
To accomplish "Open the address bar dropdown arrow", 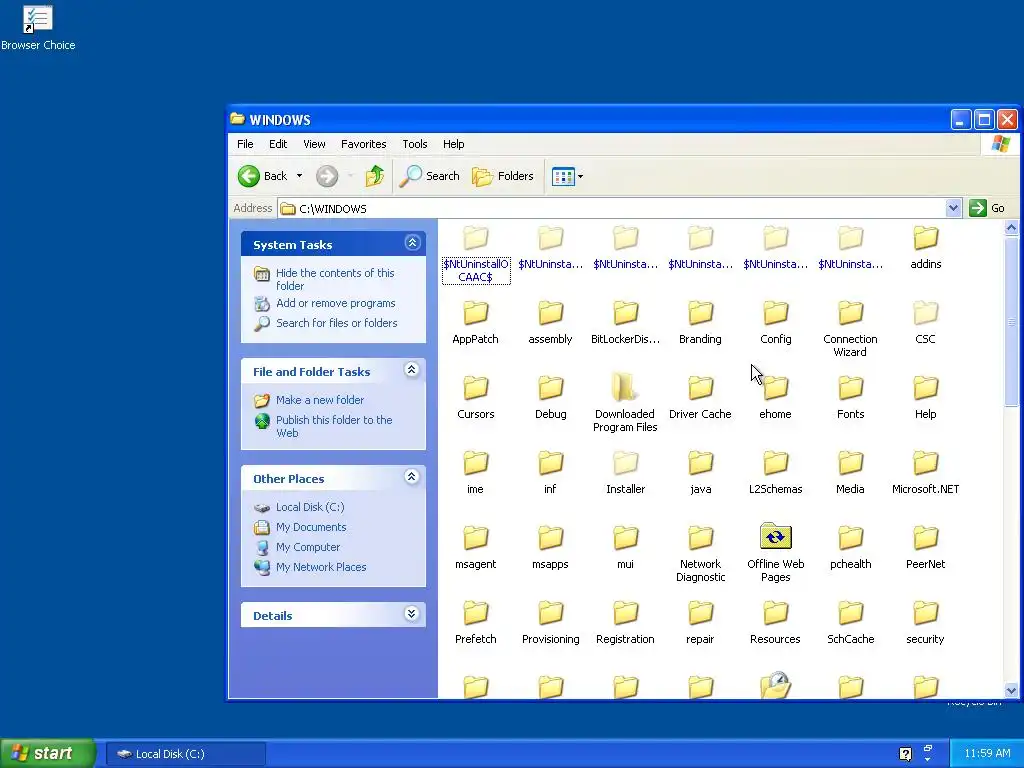I will point(953,208).
